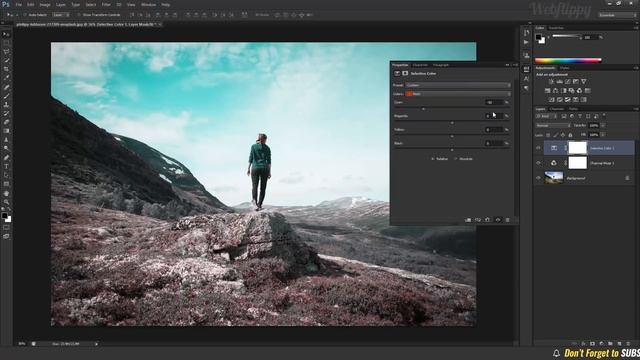Viewport: 640px width, 360px height.
Task: Open the Filter menu
Action: 106,4
